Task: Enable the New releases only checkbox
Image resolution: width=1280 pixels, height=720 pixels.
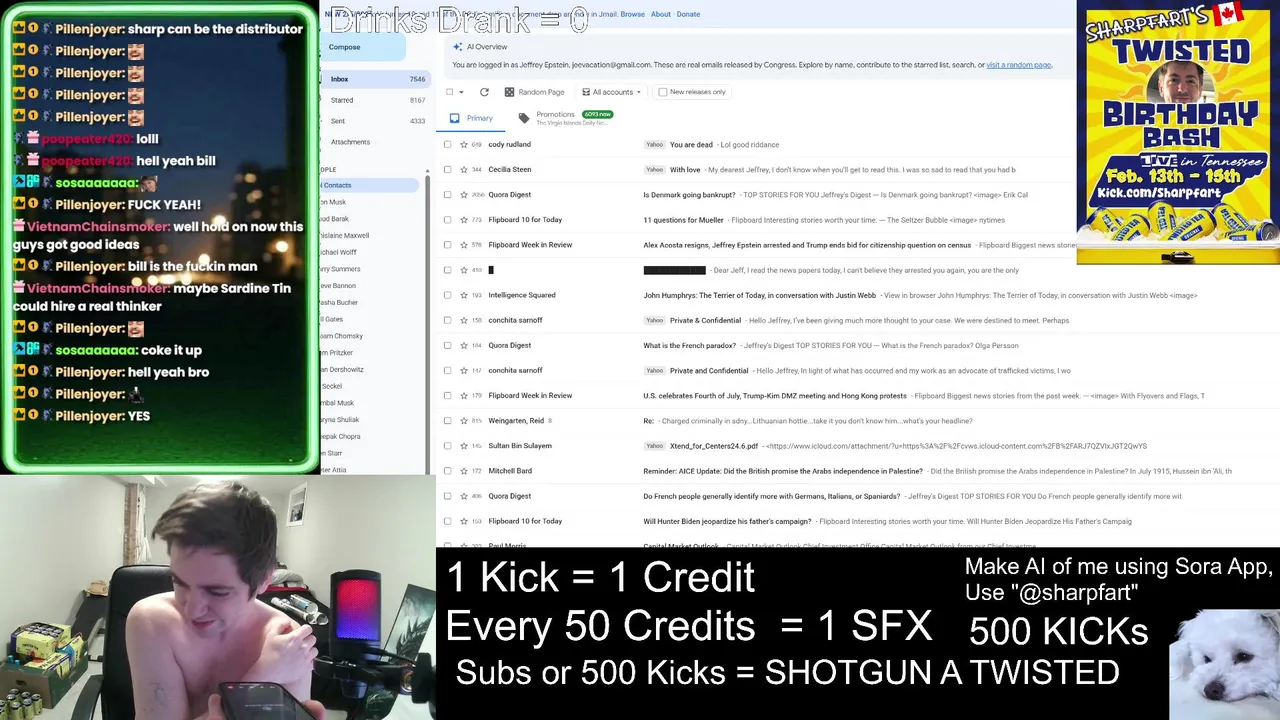Action: (x=663, y=92)
